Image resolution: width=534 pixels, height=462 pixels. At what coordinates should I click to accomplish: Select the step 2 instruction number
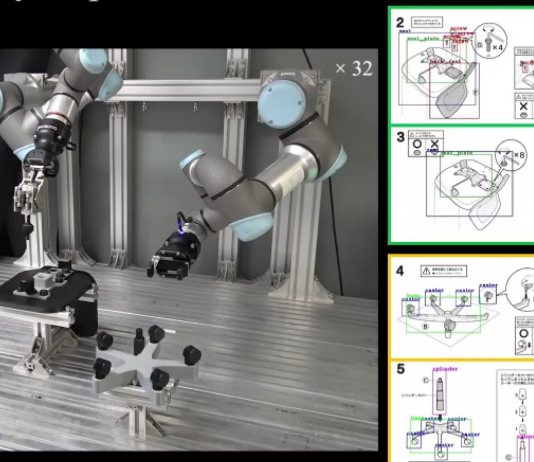point(400,23)
